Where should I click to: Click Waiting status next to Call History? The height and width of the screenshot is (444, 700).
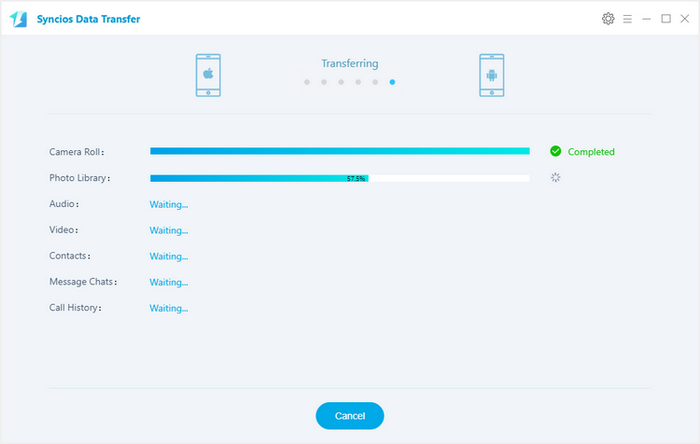(168, 309)
